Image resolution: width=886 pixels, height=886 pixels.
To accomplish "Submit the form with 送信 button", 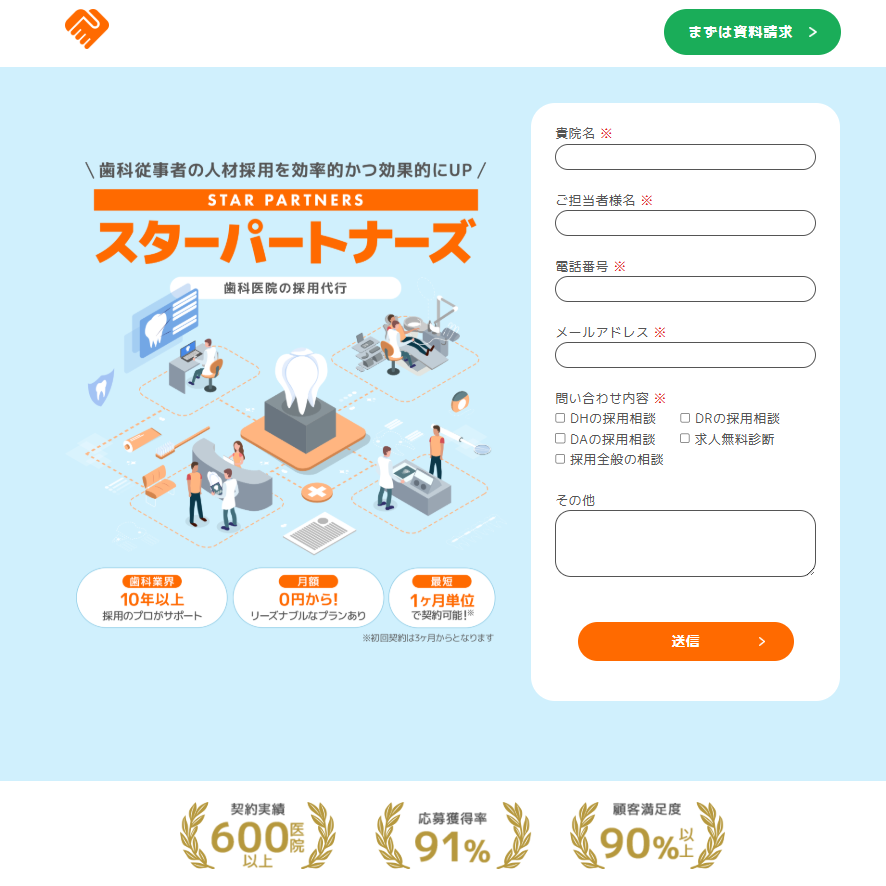I will click(x=685, y=641).
